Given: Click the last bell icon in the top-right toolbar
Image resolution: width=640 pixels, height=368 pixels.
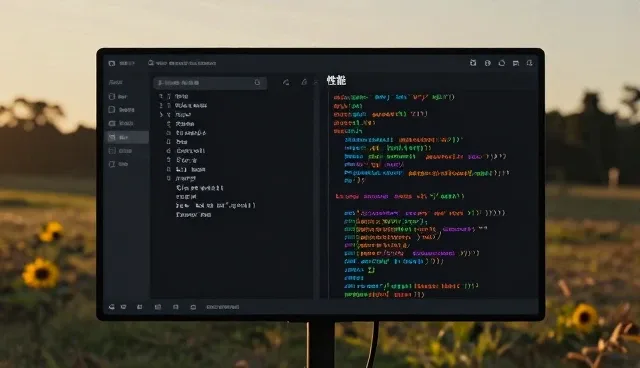Looking at the screenshot, I should (x=529, y=63).
